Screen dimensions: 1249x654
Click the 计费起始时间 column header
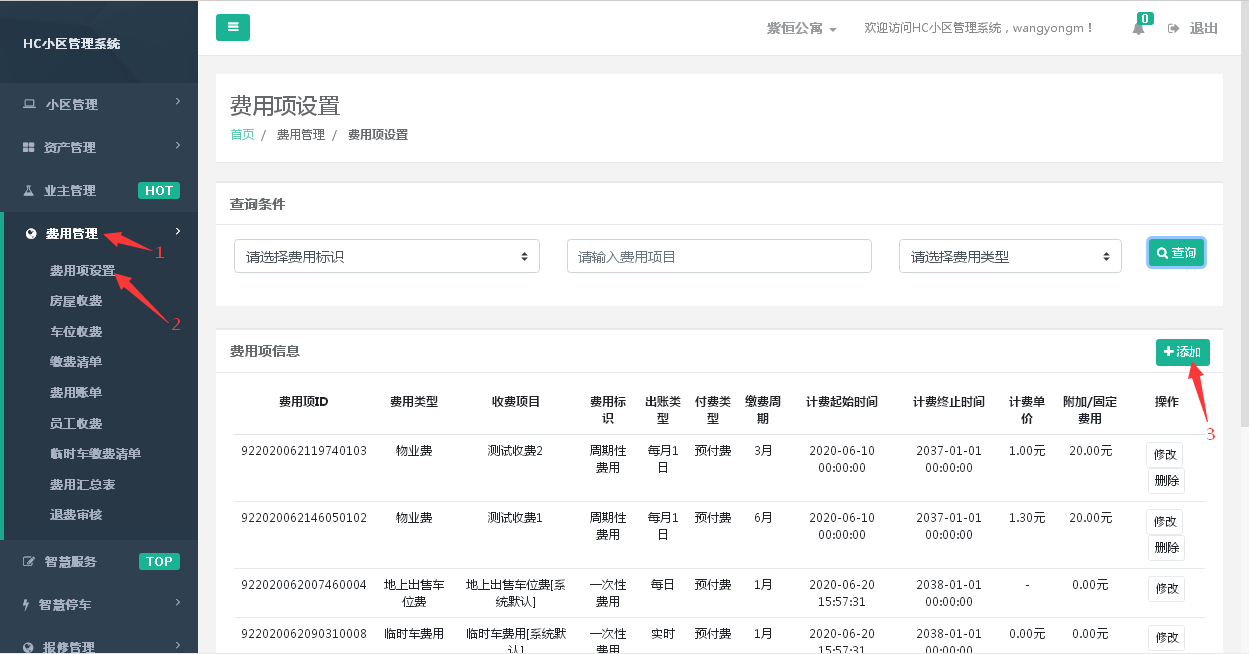[842, 401]
